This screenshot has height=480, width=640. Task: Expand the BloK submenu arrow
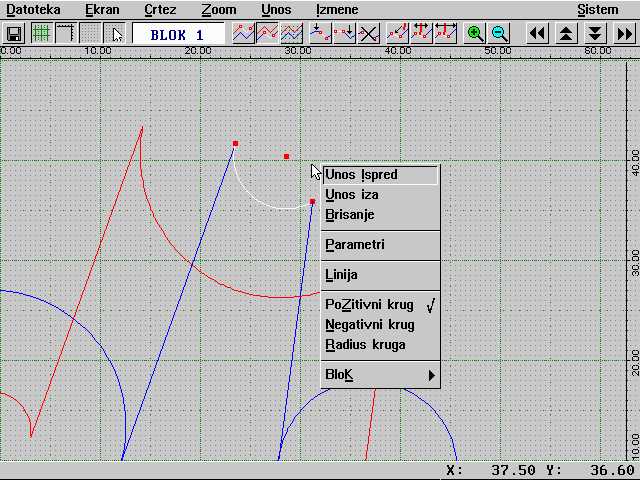pos(431,375)
